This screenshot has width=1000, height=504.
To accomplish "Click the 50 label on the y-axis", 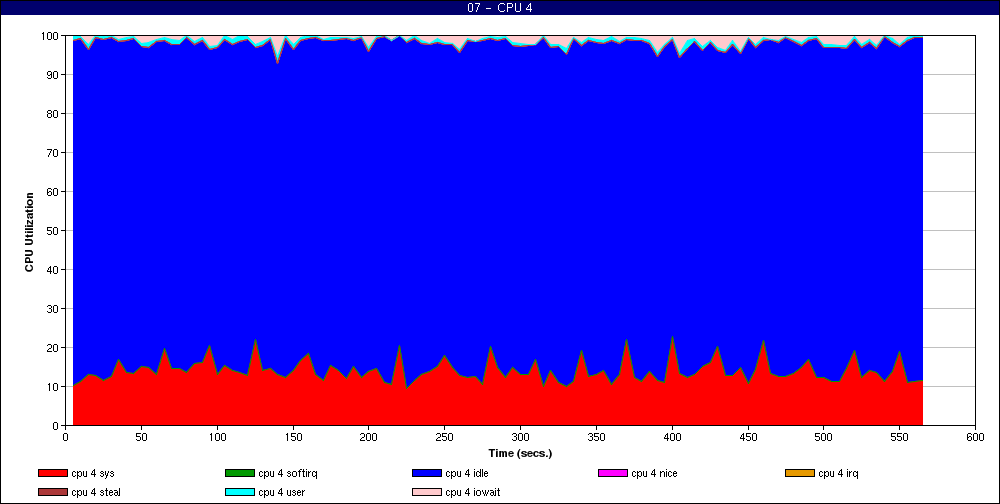I will [51, 231].
